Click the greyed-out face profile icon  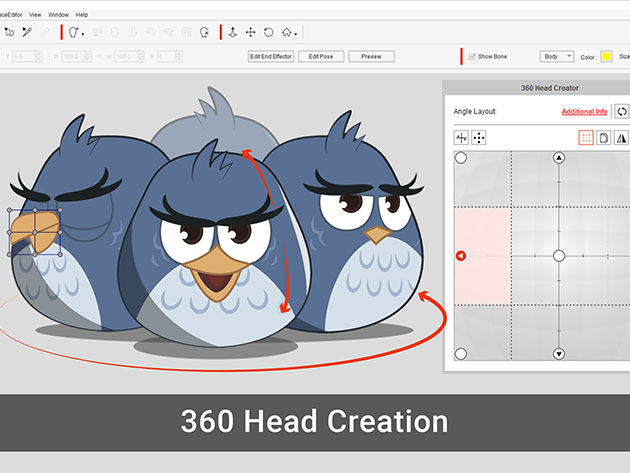[115, 32]
